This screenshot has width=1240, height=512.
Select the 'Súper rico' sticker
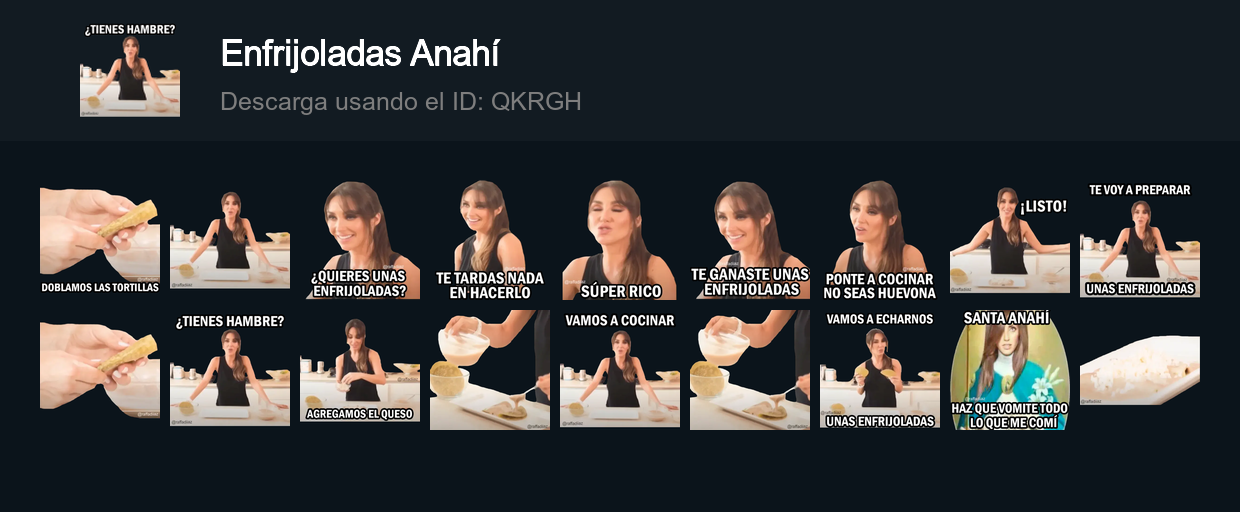[x=620, y=240]
